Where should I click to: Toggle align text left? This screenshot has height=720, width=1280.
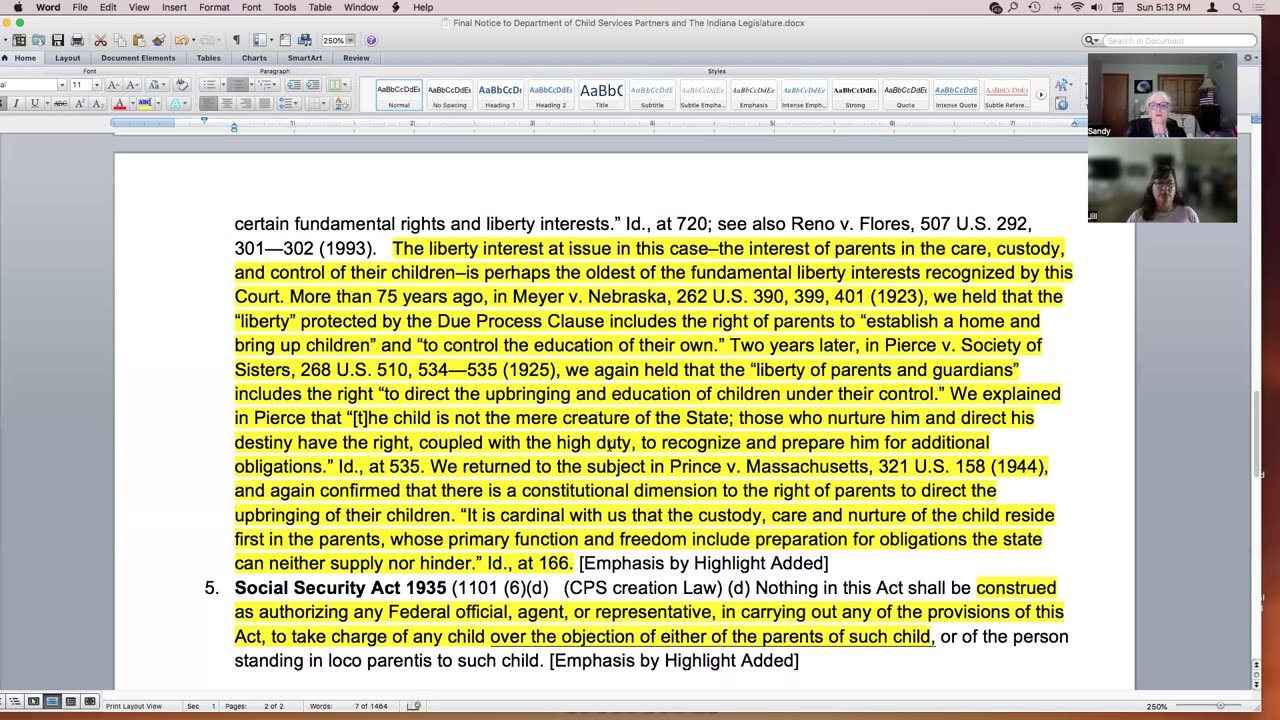point(208,103)
